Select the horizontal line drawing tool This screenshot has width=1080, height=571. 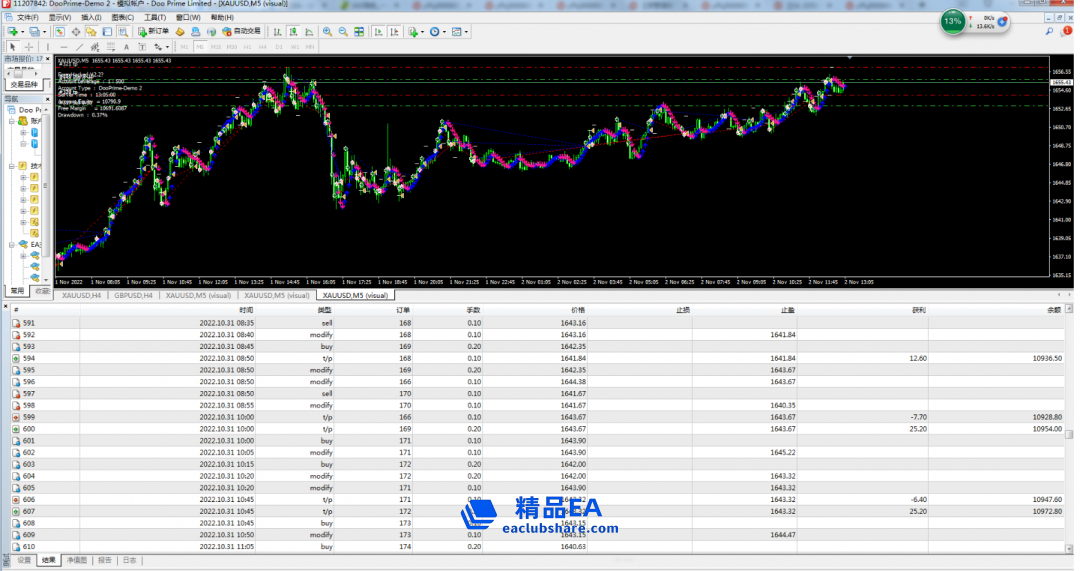pos(63,47)
